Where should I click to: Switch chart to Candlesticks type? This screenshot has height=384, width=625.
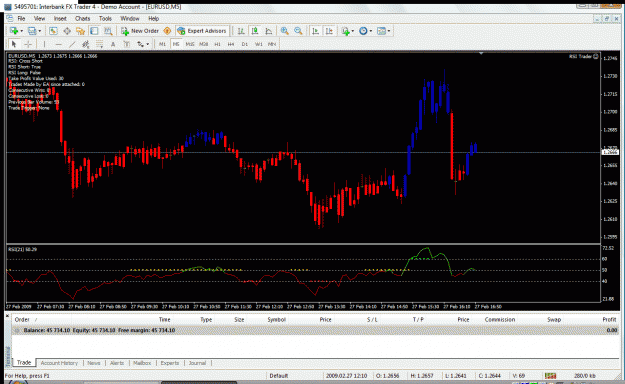coord(255,31)
